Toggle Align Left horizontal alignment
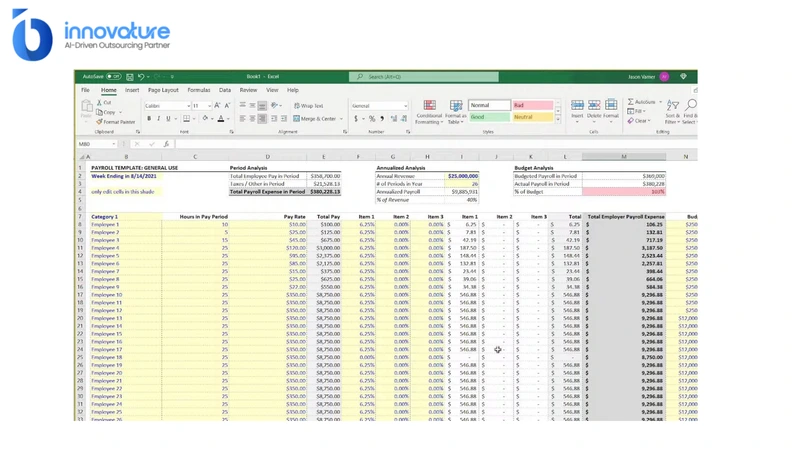This screenshot has width=800, height=450. click(243, 119)
